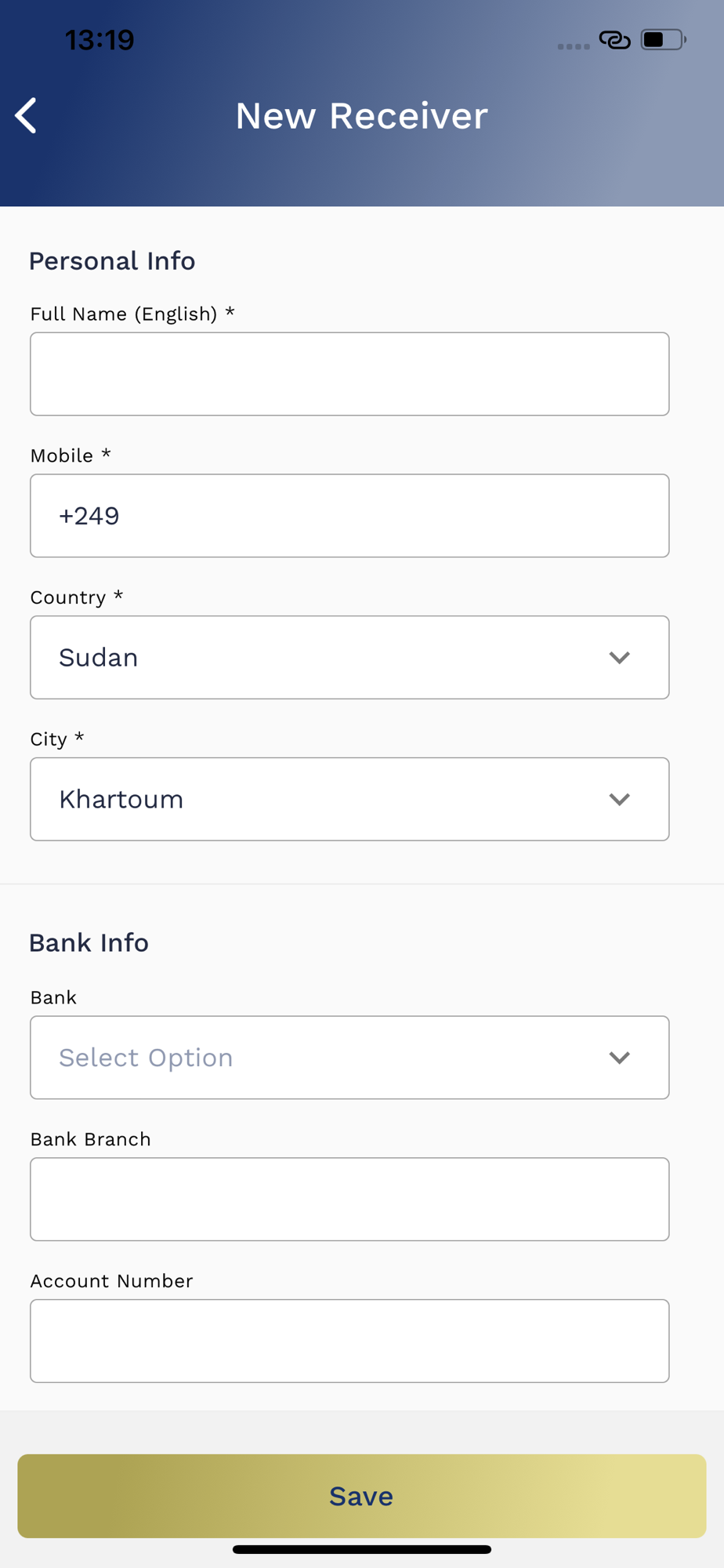The width and height of the screenshot is (724, 1568).
Task: Click the City dropdown chevron
Action: point(619,800)
